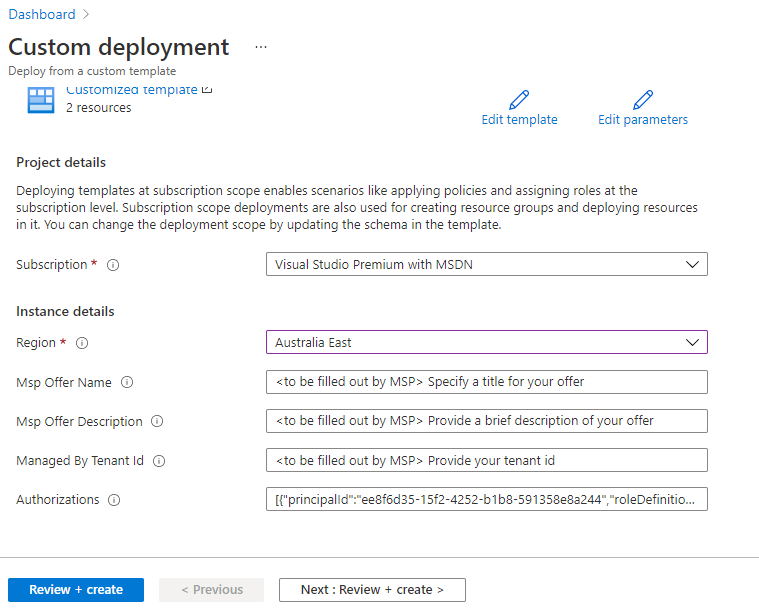The image size is (759, 613).
Task: Open the ellipsis menu next to Custom deployment
Action: tap(261, 47)
